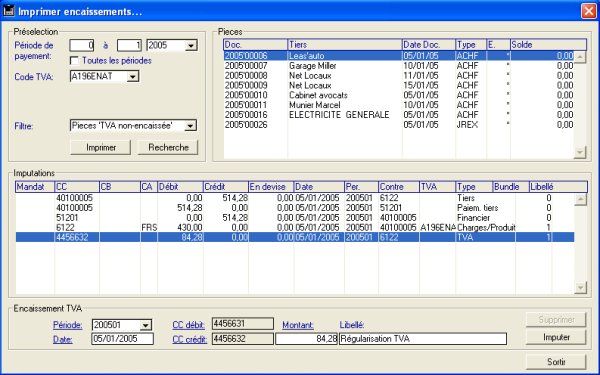Screen dimensions: 600x375
Task: Select piece 2005'00016 ELECTRICITE GENERALE
Action: coord(399,115)
